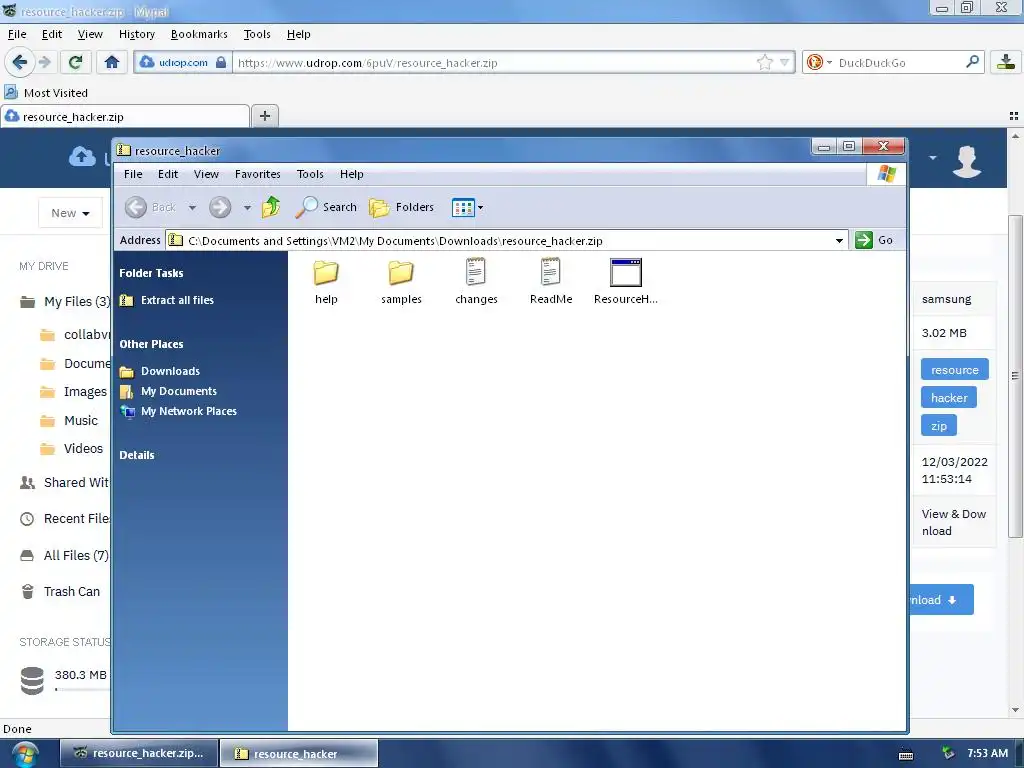1024x768 pixels.
Task: Open the list all tabs button
Action: pos(1014,116)
